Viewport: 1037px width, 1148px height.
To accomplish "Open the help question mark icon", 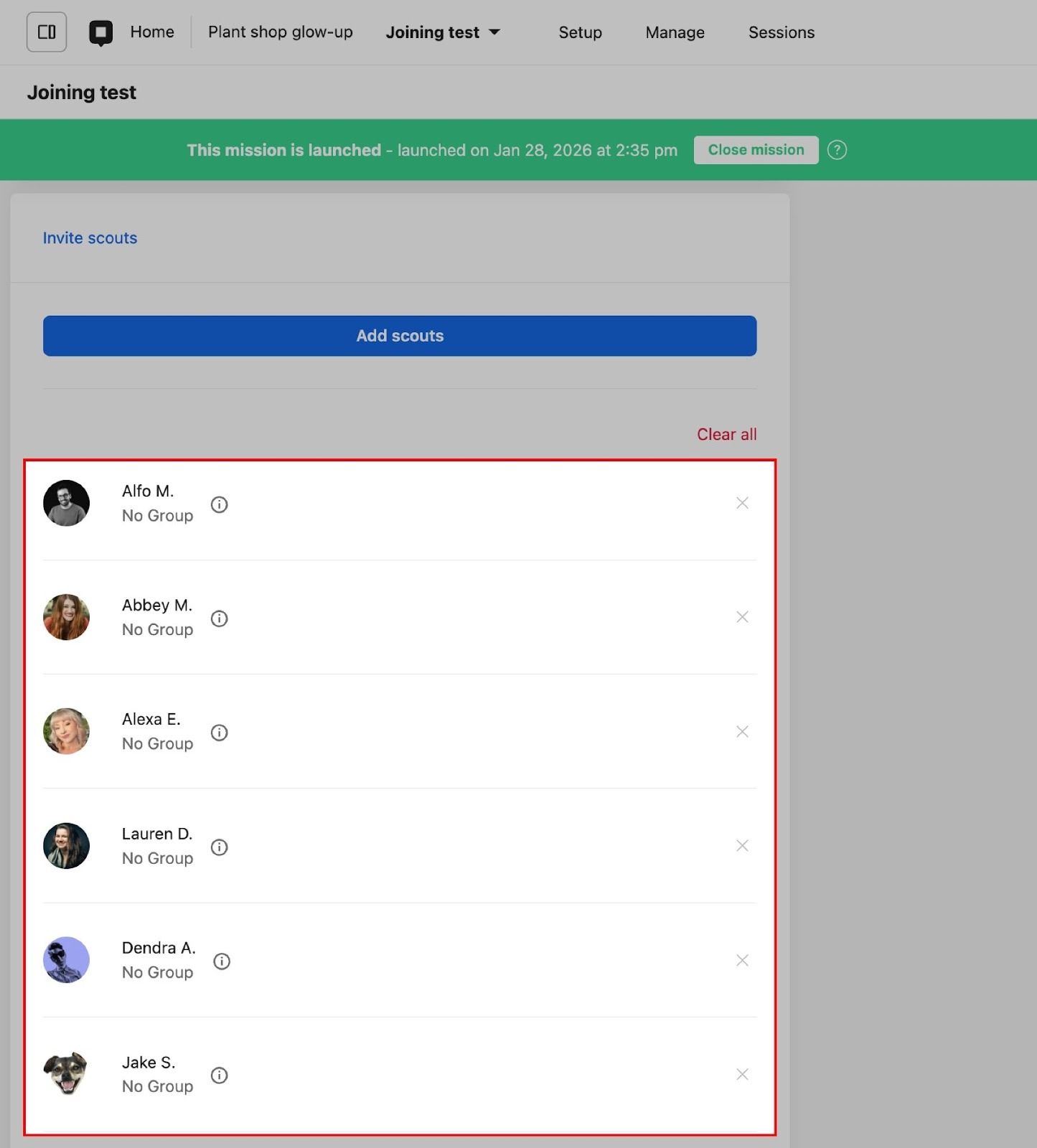I will [837, 150].
